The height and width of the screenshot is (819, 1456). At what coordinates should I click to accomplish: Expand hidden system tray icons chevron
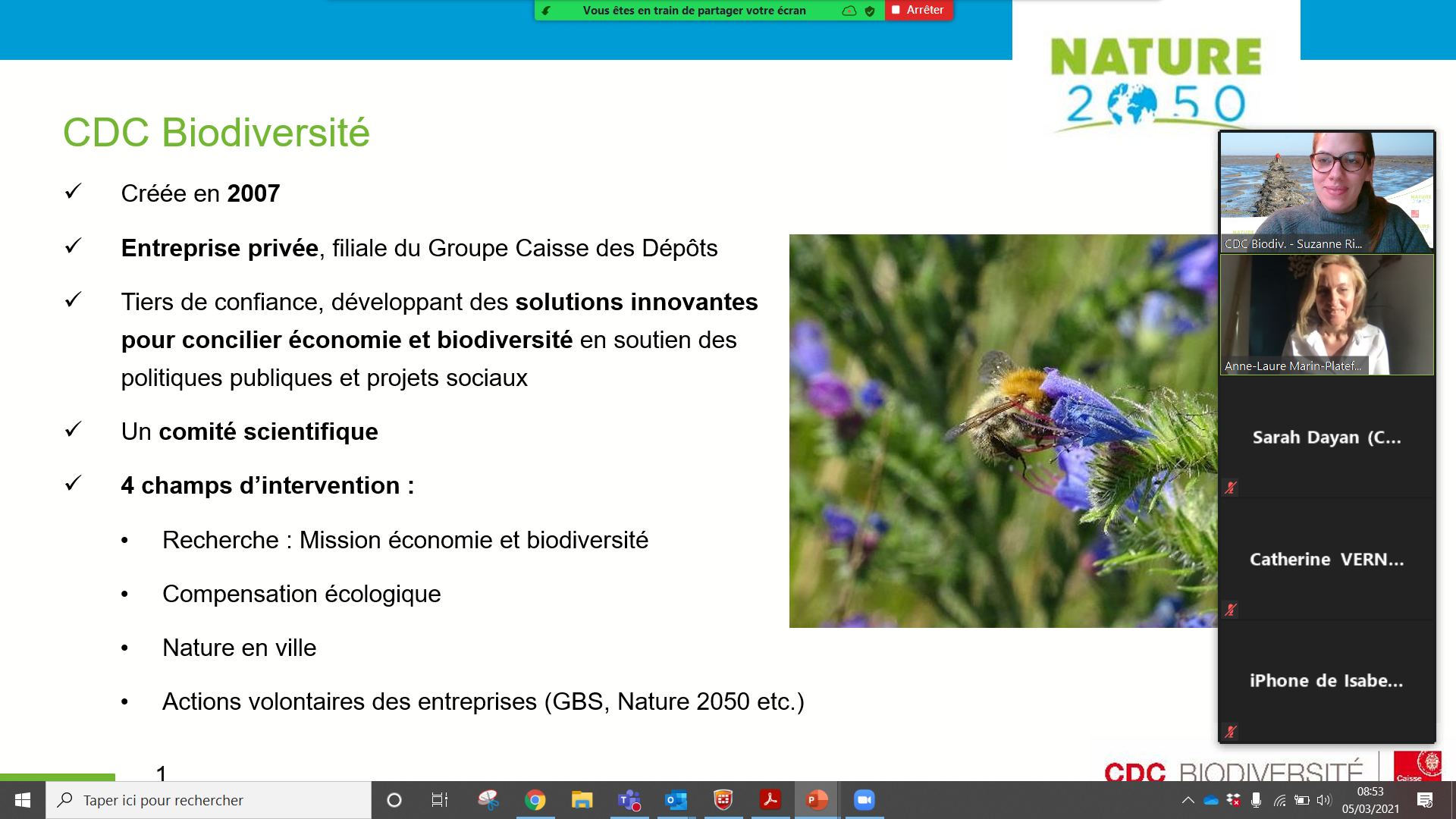click(x=1188, y=800)
